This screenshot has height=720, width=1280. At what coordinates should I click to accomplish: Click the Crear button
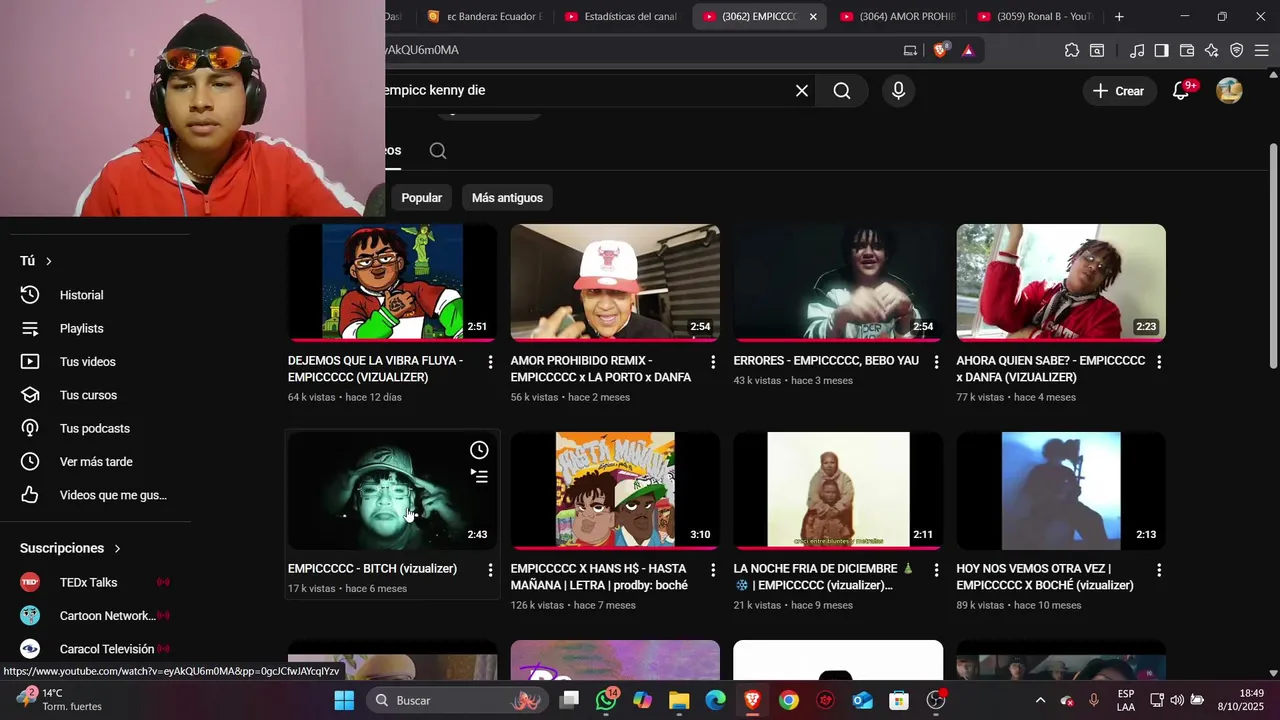click(x=1118, y=91)
